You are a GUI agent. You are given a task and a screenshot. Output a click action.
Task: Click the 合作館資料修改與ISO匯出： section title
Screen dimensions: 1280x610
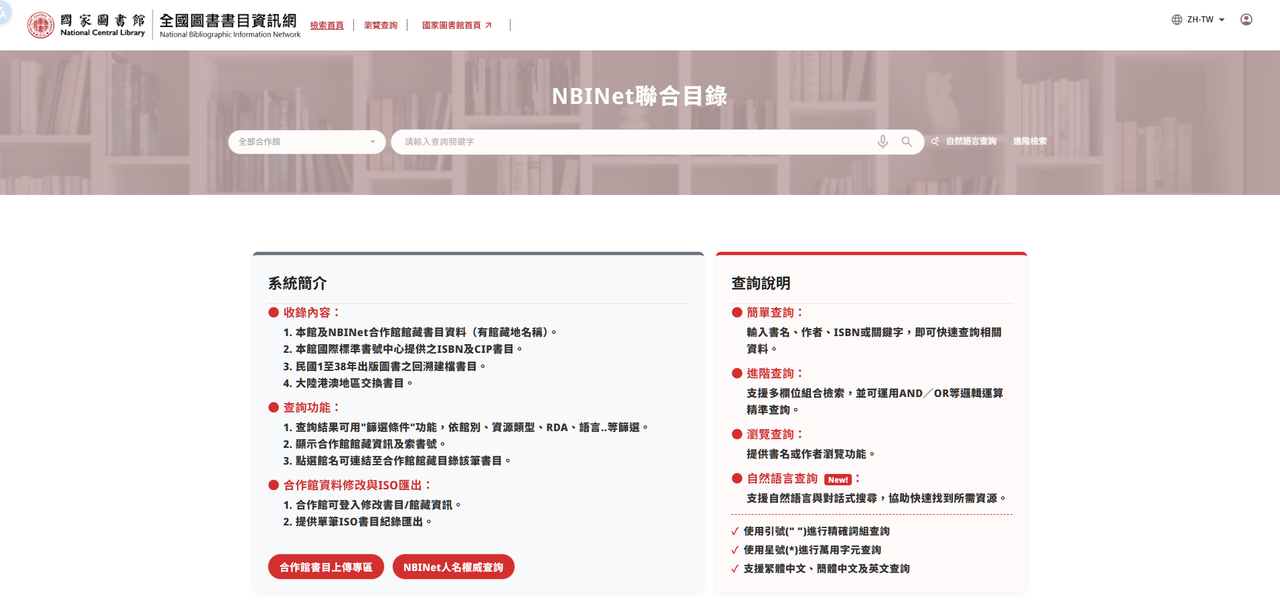pos(358,485)
